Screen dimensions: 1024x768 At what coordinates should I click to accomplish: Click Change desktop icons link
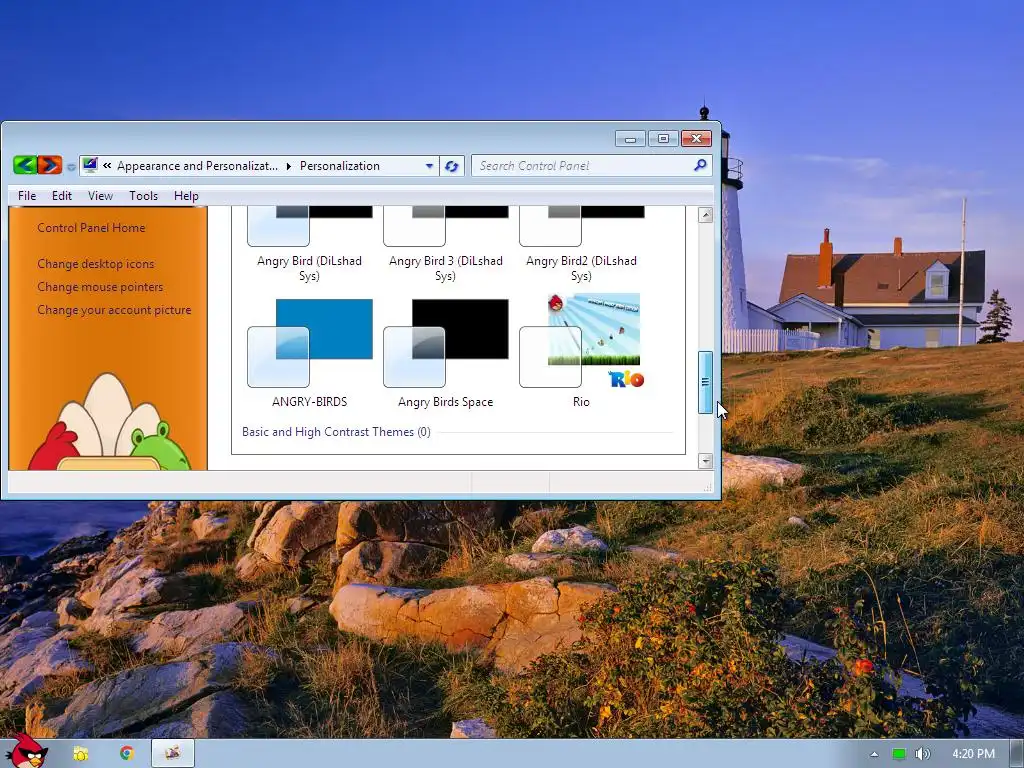click(96, 264)
